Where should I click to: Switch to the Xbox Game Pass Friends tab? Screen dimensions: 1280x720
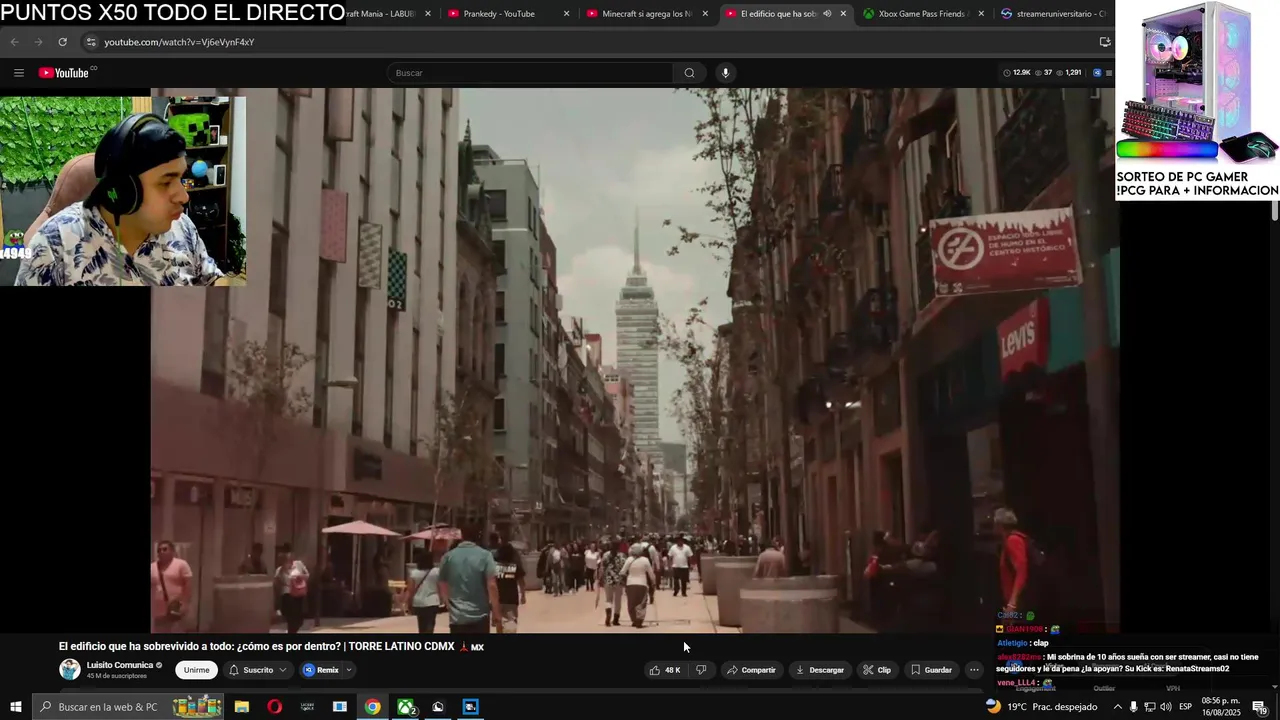[924, 14]
